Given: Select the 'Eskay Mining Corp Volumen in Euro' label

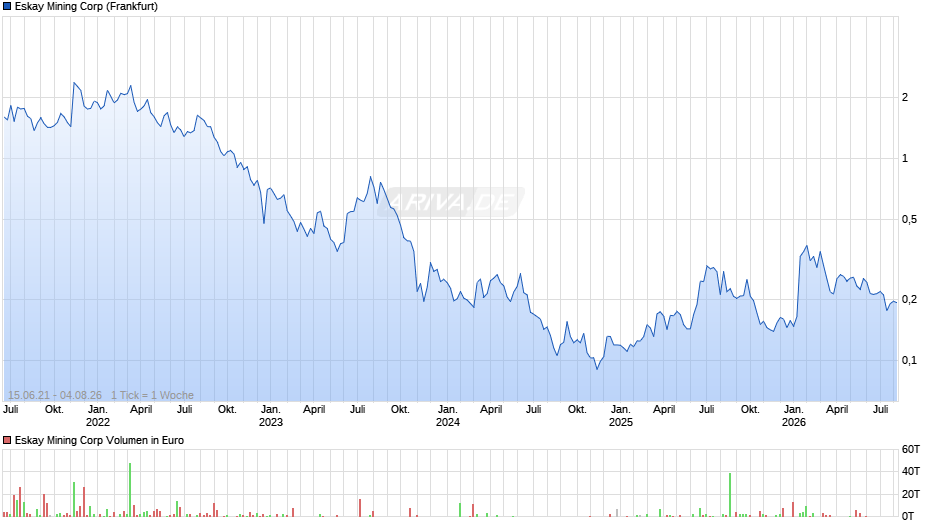Looking at the screenshot, I should (99, 440).
